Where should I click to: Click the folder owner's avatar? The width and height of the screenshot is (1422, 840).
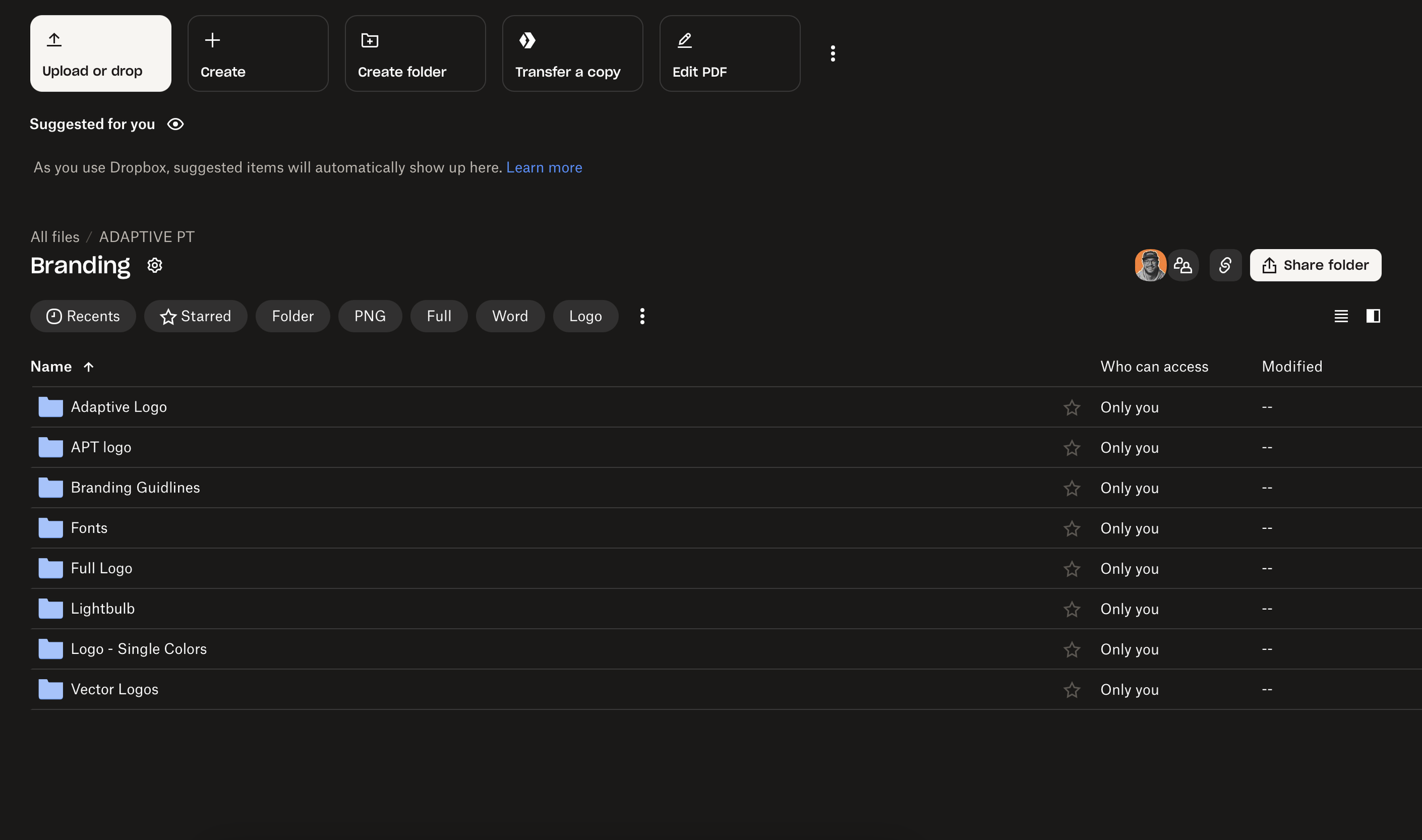click(1150, 265)
